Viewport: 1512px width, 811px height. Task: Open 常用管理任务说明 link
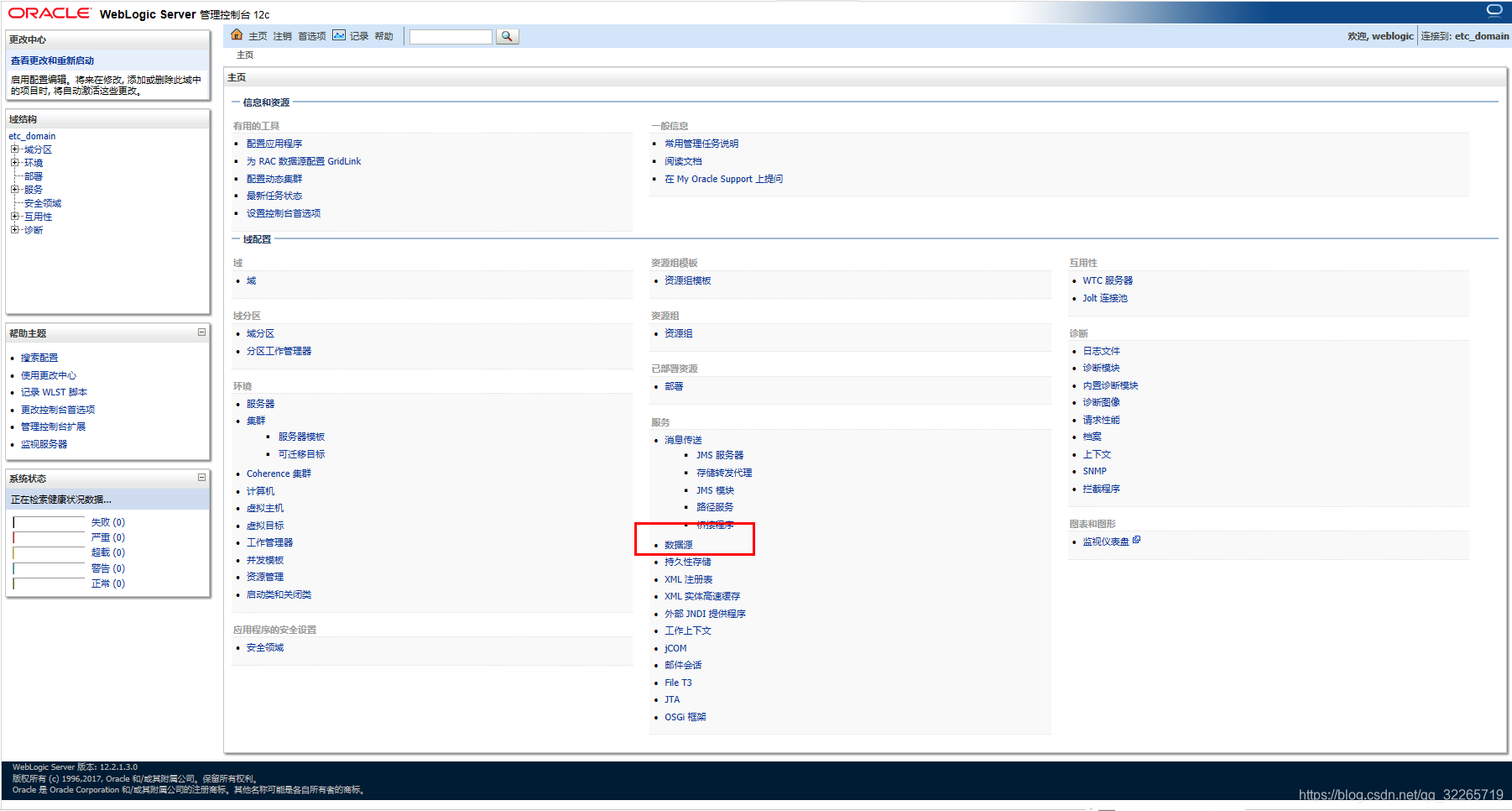click(x=701, y=144)
